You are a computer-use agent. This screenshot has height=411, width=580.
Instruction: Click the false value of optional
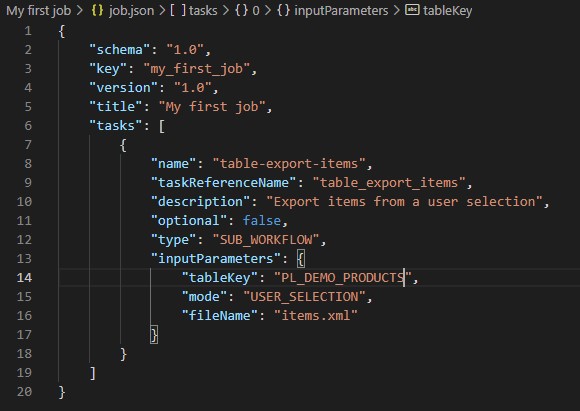262,220
